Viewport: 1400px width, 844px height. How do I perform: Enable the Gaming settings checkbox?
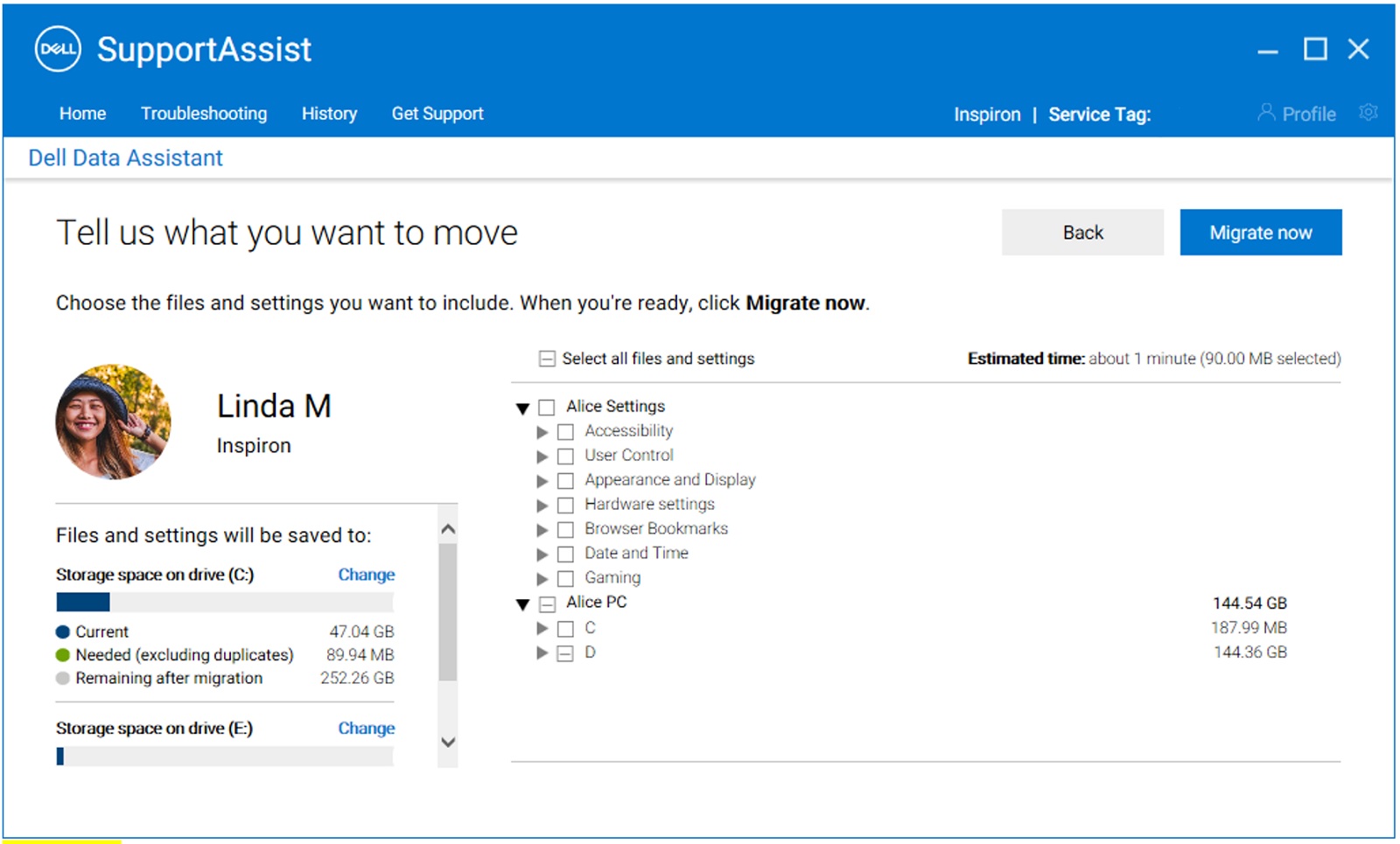[x=565, y=578]
